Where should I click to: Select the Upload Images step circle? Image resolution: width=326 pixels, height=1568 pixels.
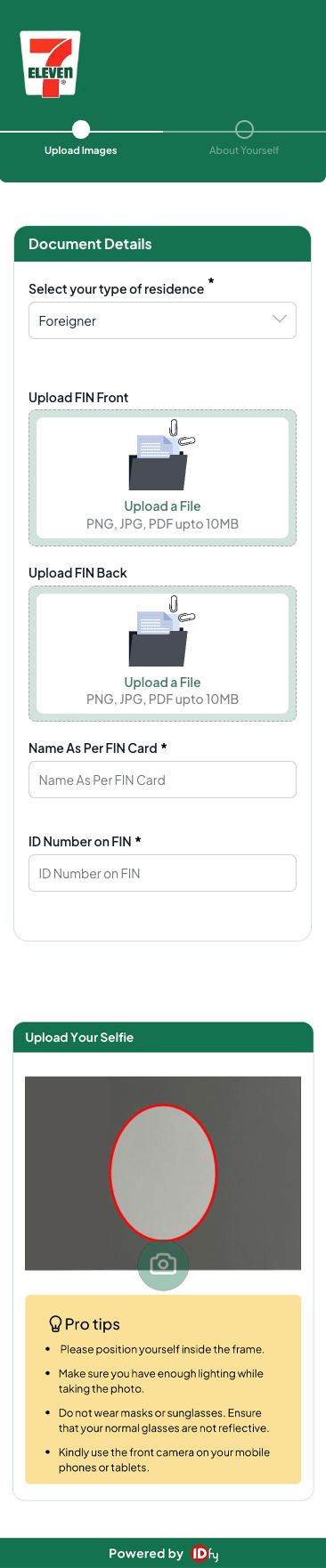(x=81, y=130)
